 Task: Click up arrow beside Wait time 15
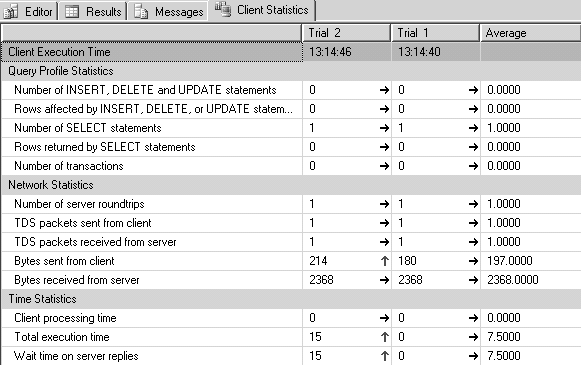[x=385, y=356]
